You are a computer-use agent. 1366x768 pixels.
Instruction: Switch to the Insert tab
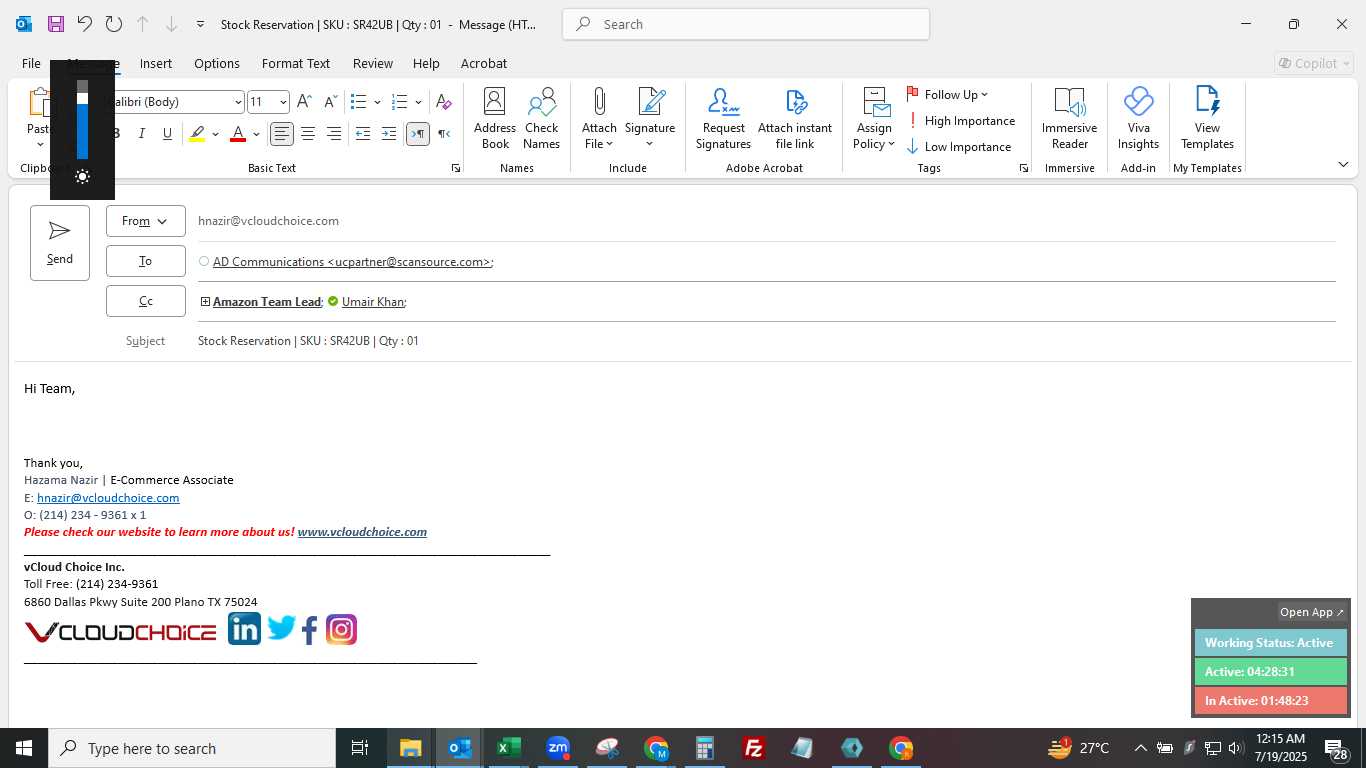tap(156, 63)
